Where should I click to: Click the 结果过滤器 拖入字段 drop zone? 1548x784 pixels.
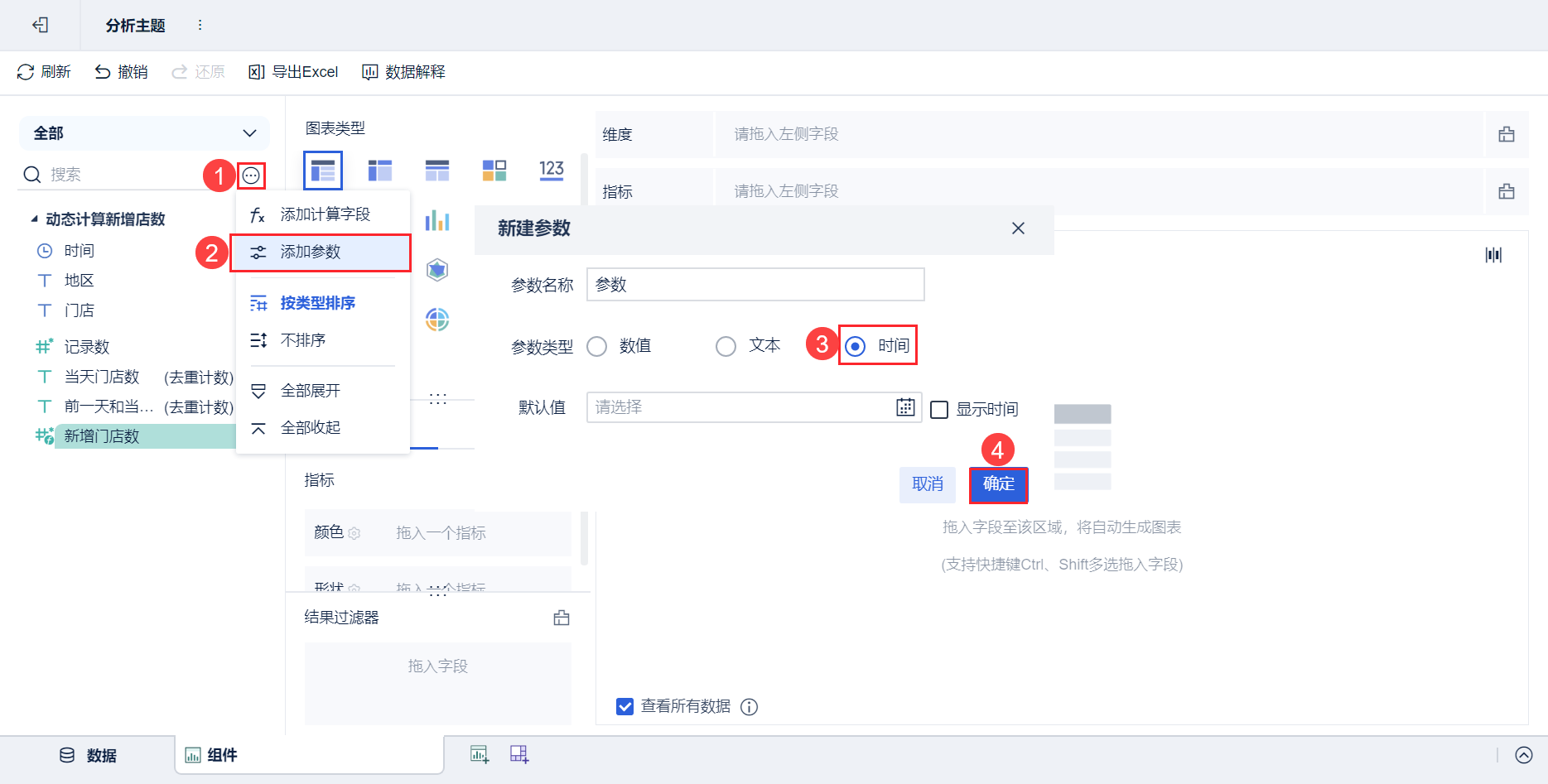click(438, 684)
